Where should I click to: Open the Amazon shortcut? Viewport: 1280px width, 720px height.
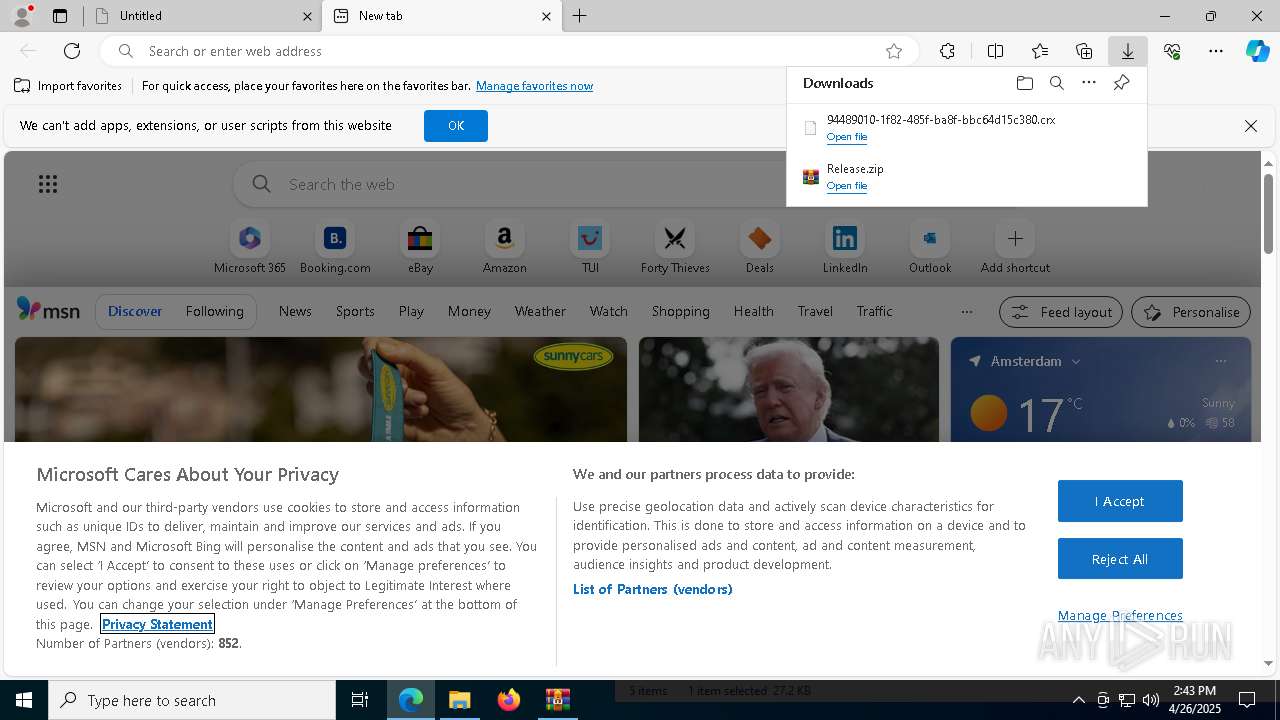pos(505,248)
